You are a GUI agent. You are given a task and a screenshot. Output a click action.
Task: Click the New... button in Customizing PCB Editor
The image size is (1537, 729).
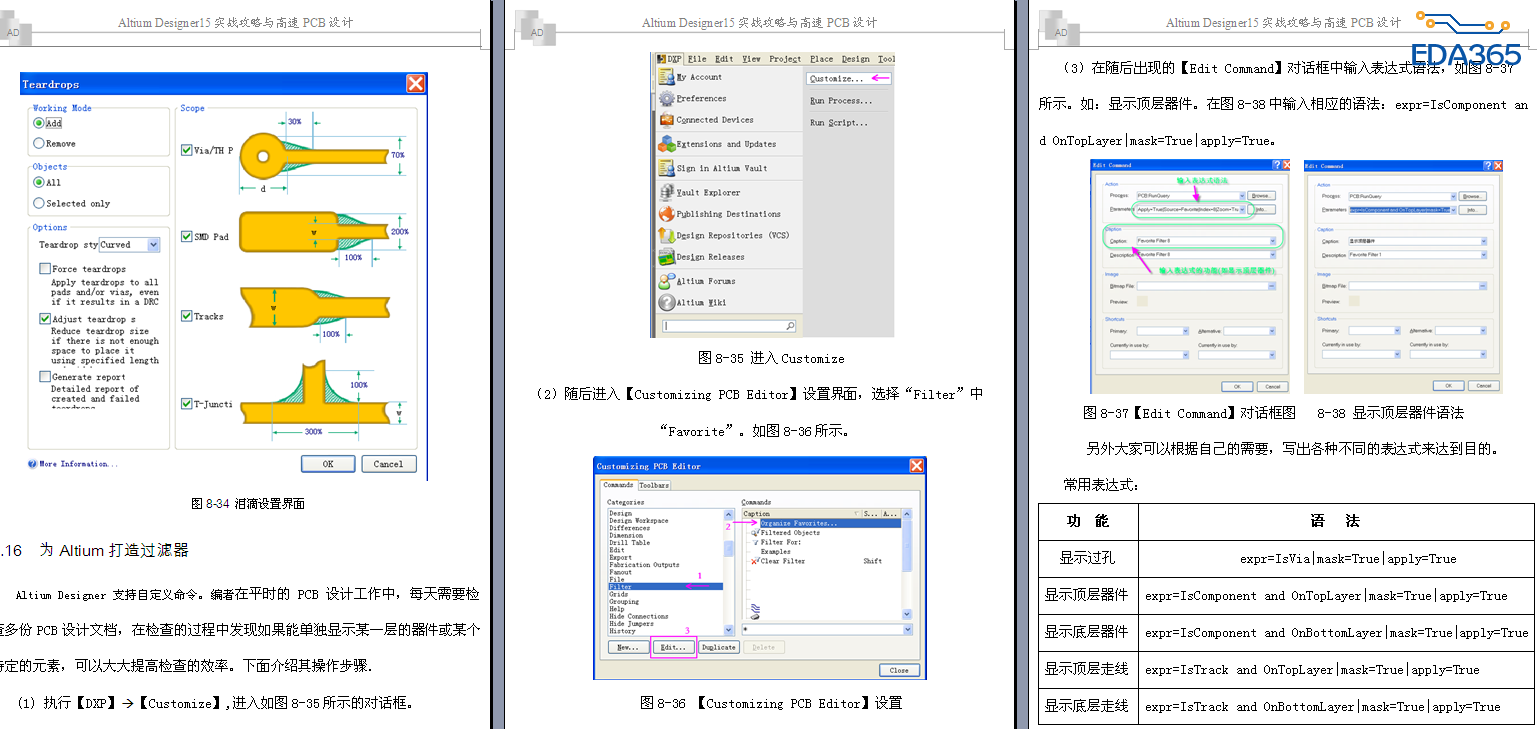[x=627, y=647]
